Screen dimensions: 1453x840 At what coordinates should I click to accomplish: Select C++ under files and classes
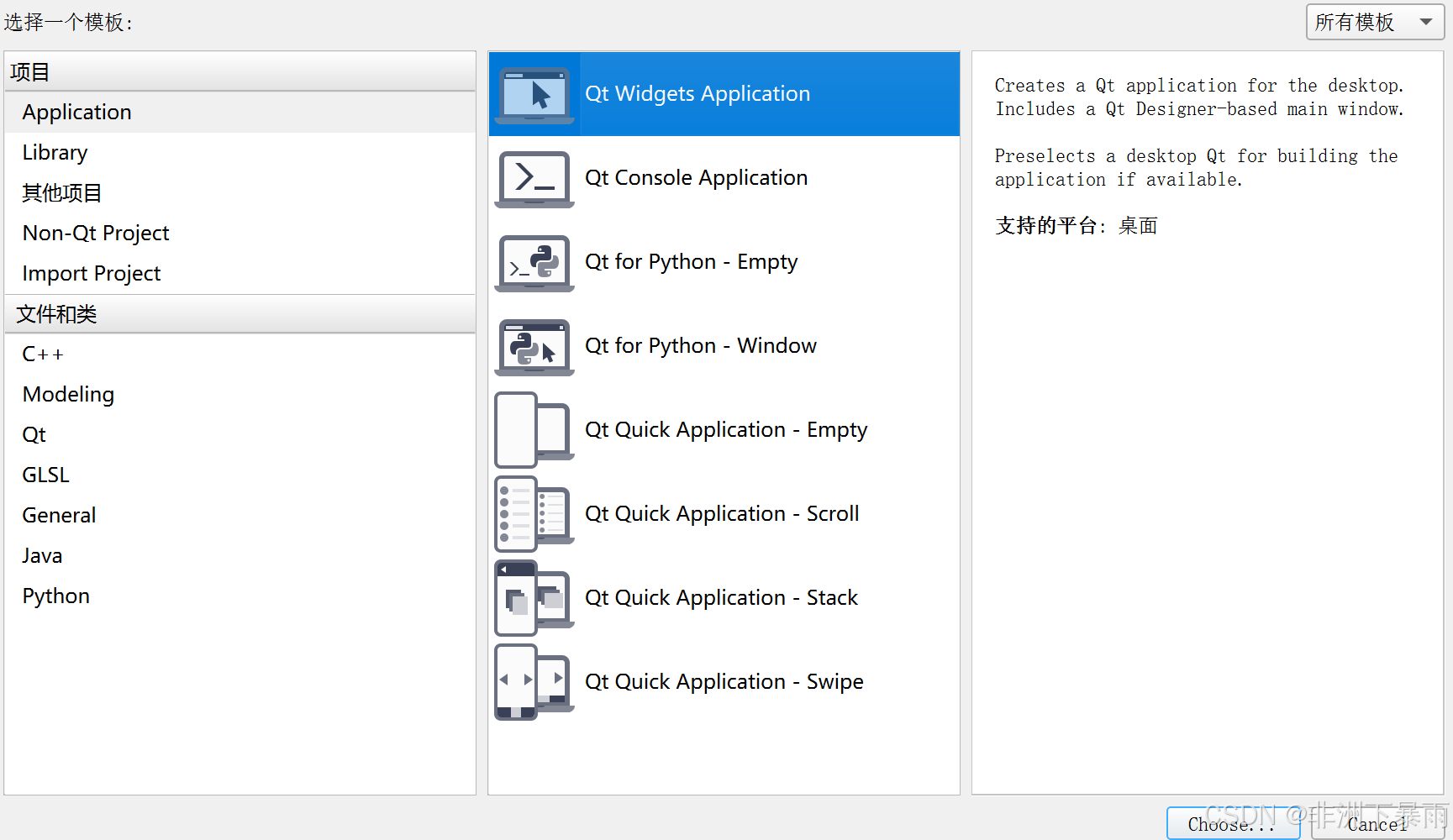click(240, 354)
